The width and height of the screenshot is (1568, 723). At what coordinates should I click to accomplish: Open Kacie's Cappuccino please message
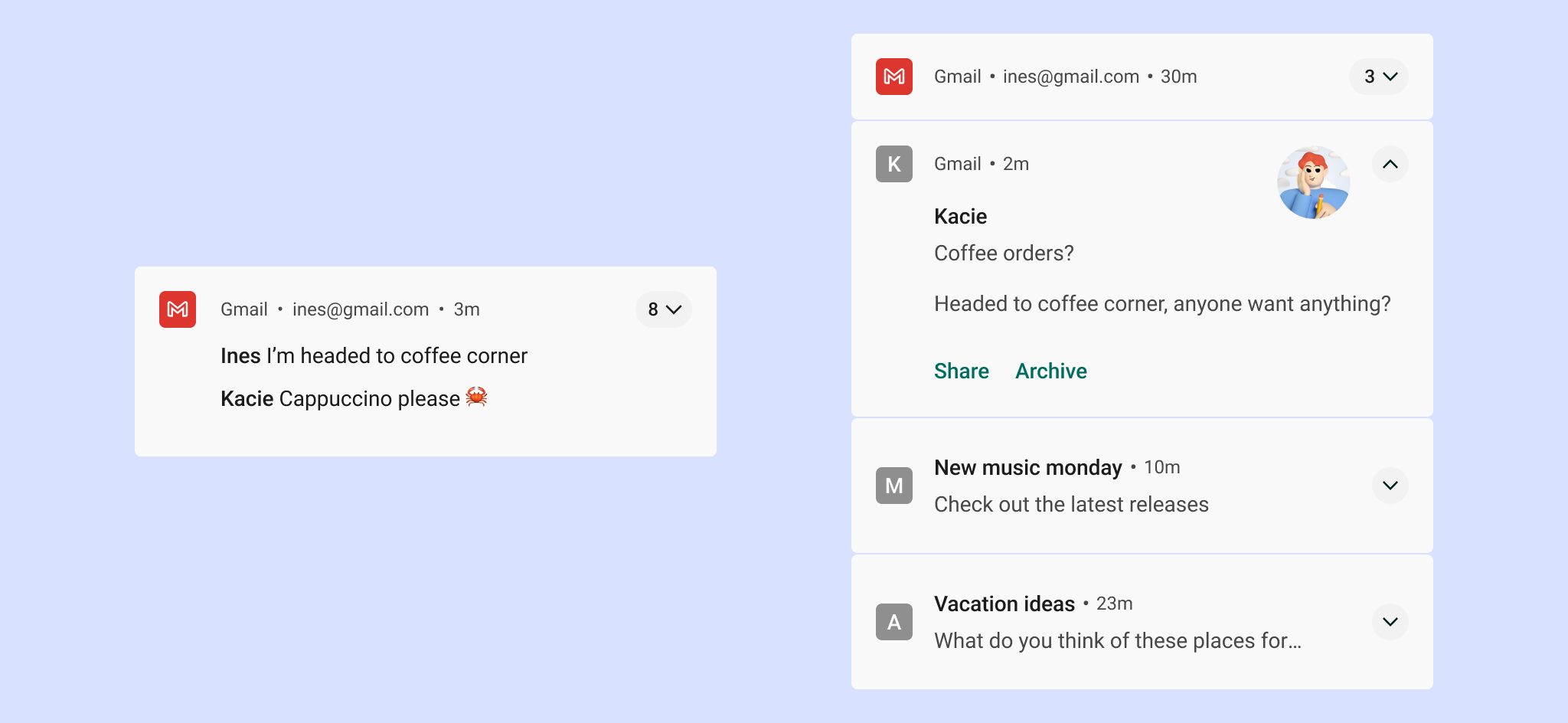[341, 399]
